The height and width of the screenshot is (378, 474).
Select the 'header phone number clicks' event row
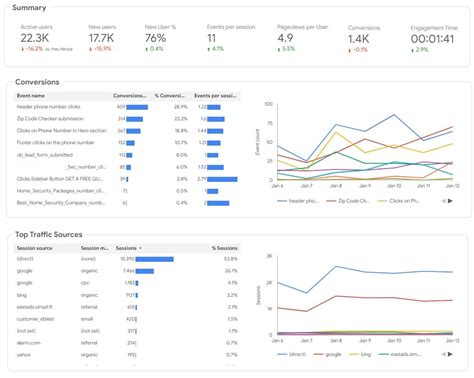pyautogui.click(x=127, y=107)
